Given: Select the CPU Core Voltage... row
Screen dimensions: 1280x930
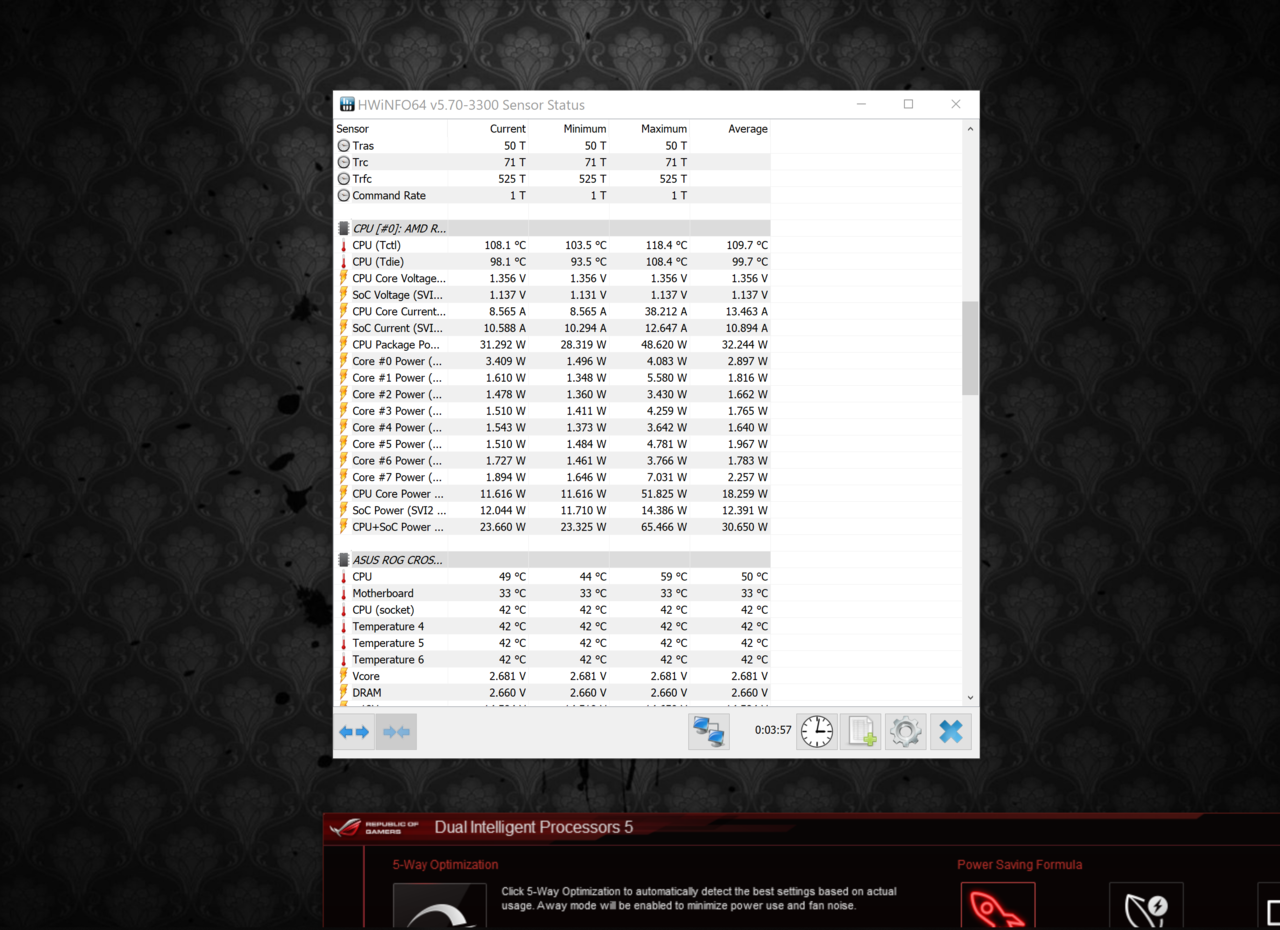Looking at the screenshot, I should coord(552,278).
